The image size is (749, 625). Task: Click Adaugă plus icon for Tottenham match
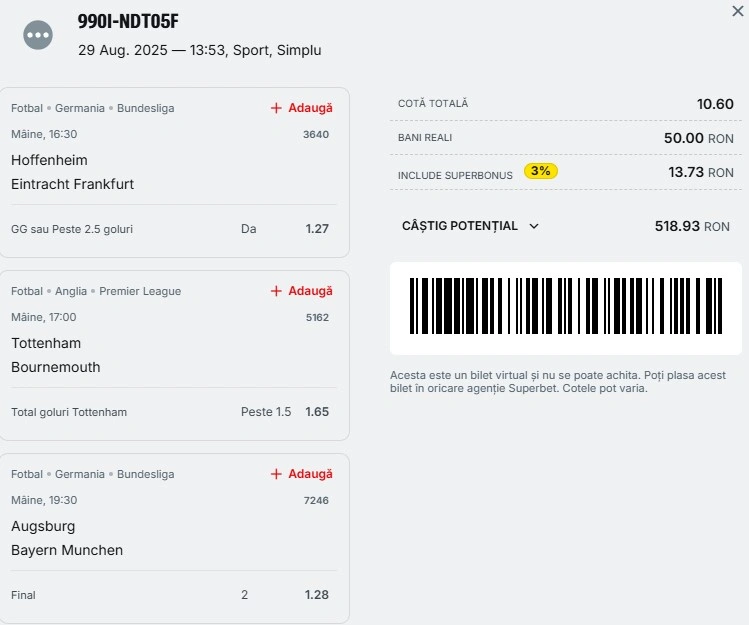(x=301, y=291)
